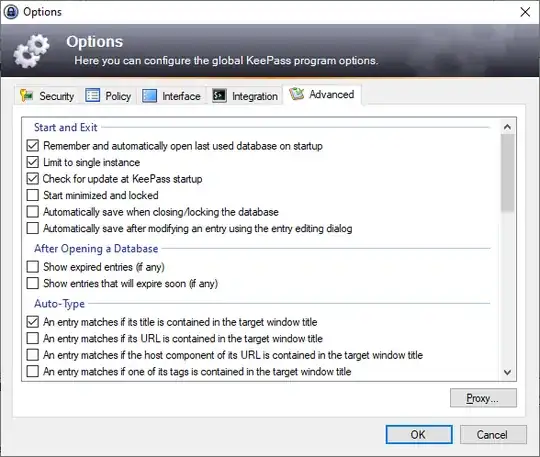This screenshot has width=540, height=457.
Task: Open the Proxy... settings button
Action: [483, 398]
